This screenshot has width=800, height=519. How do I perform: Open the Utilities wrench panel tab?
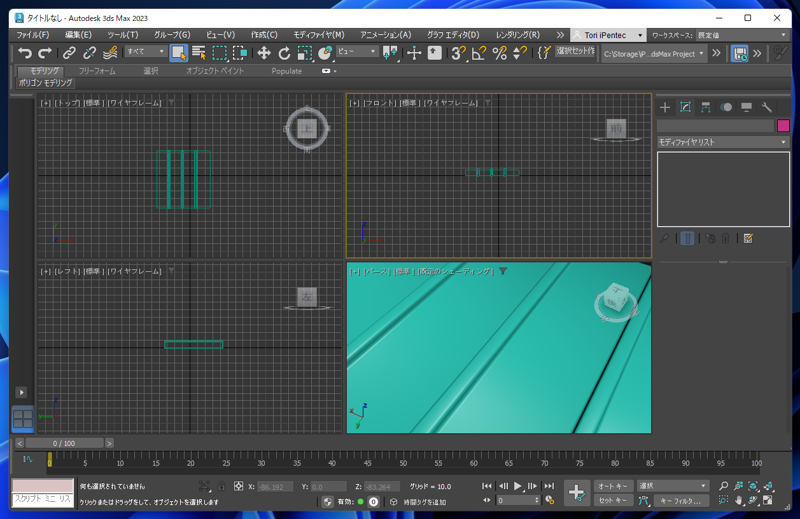767,107
